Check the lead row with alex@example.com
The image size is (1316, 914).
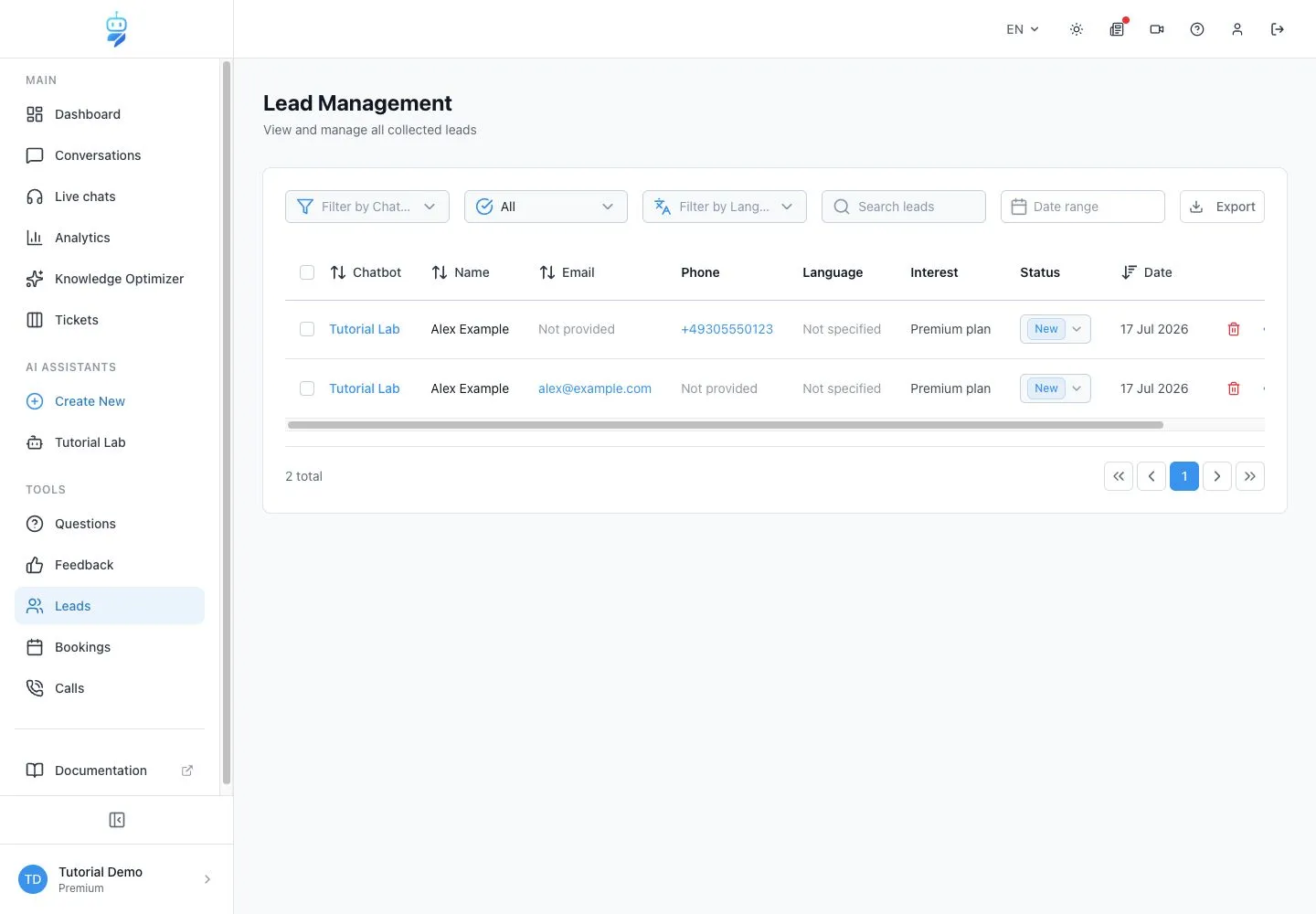point(307,388)
